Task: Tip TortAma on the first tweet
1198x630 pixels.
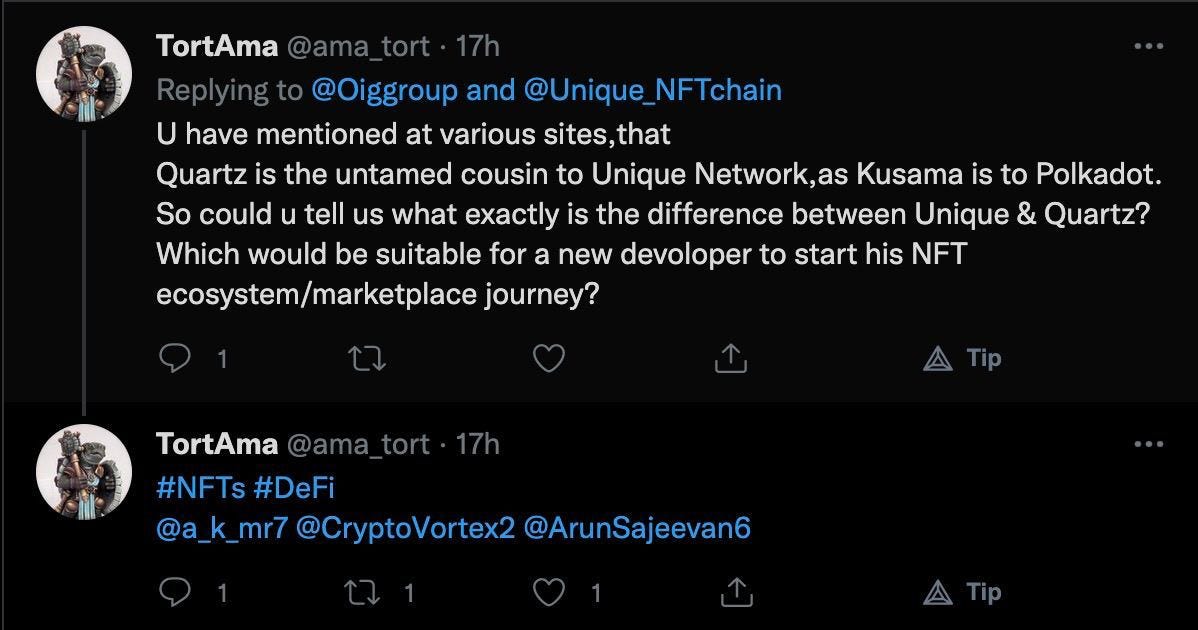Action: 962,357
